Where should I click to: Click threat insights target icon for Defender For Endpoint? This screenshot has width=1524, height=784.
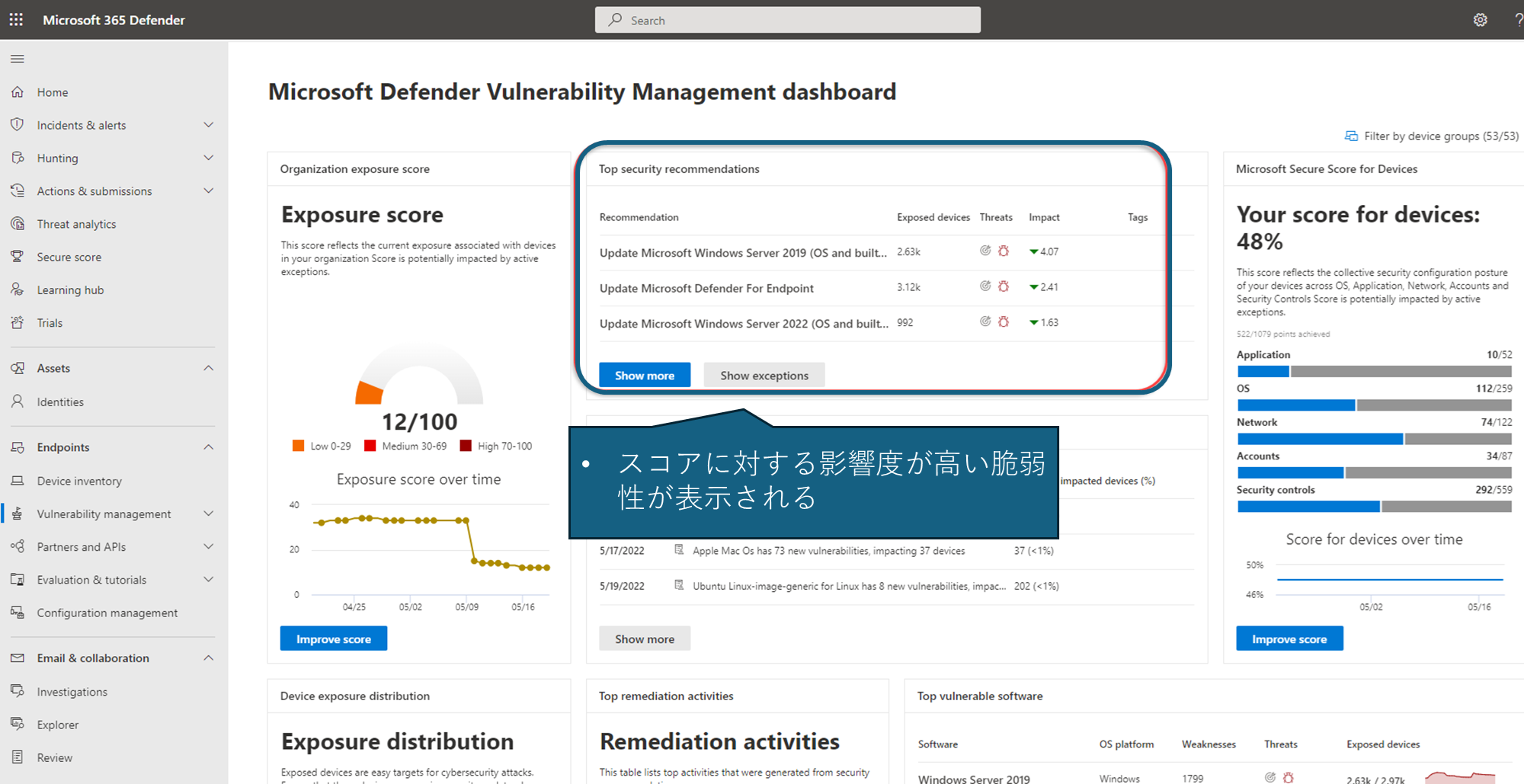click(x=985, y=286)
